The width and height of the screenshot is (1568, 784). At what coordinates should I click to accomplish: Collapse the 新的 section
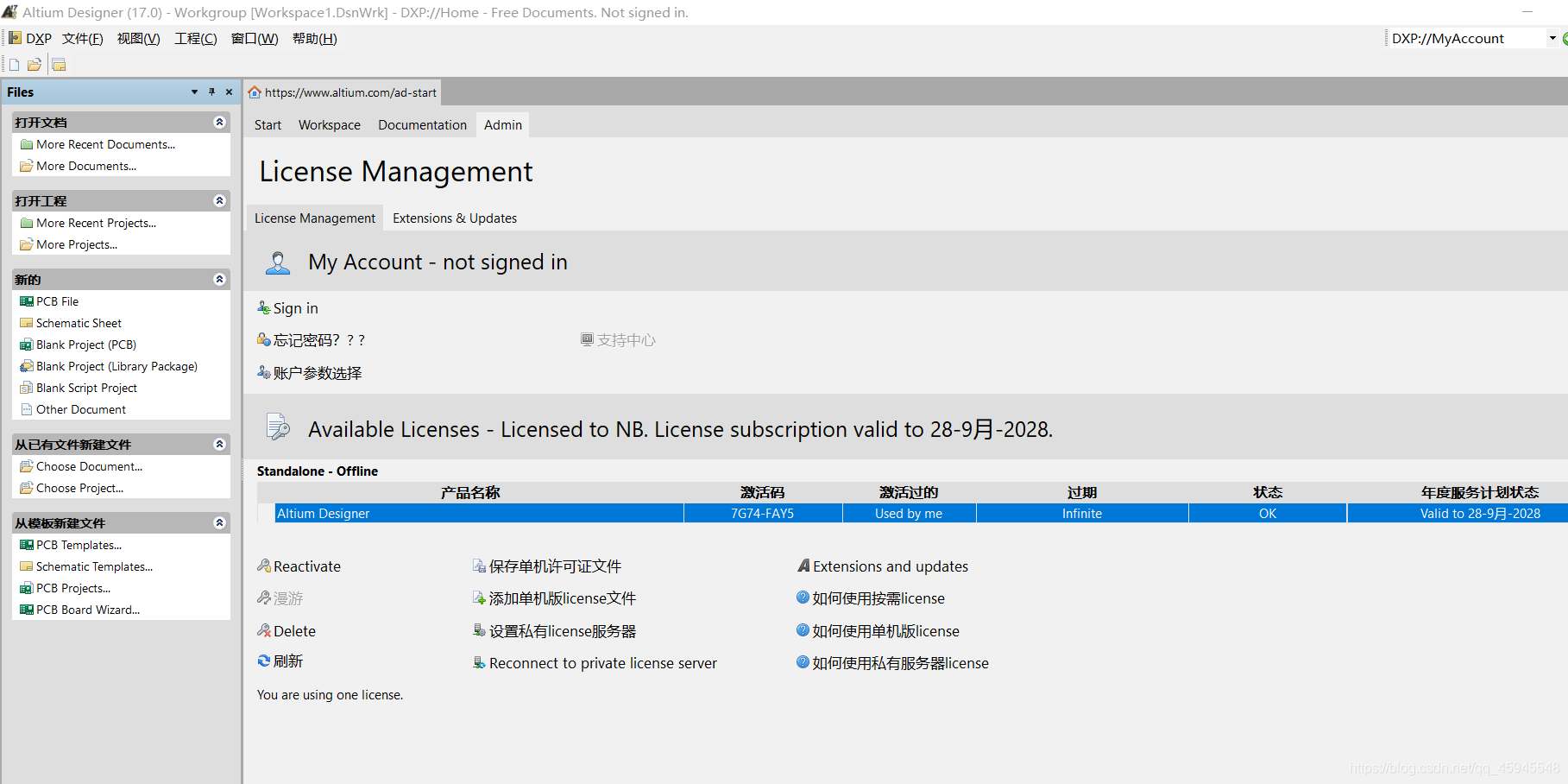(219, 279)
